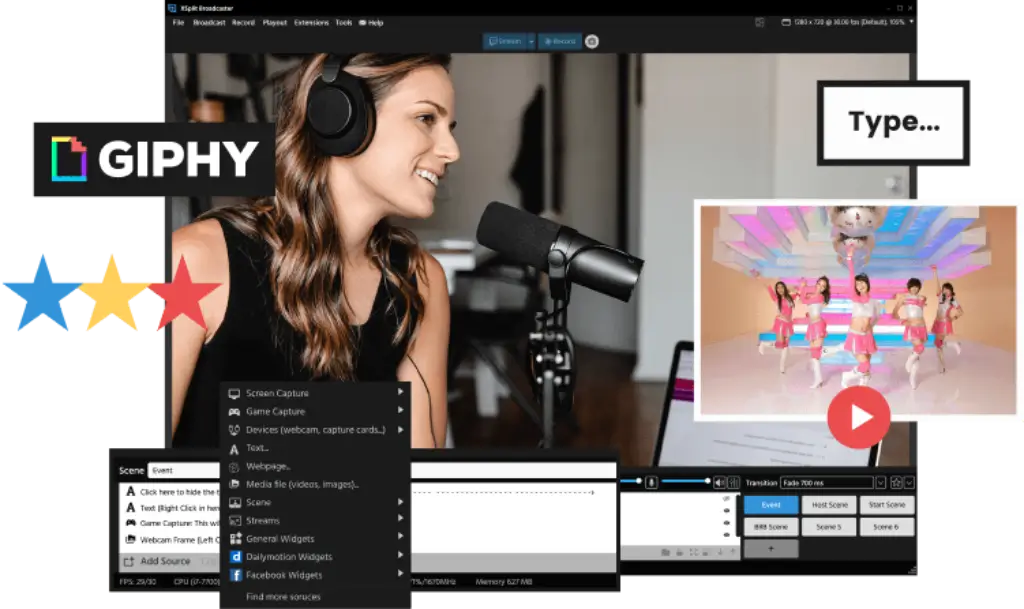Click the webcam icon for Devices
This screenshot has width=1024, height=609.
(234, 429)
